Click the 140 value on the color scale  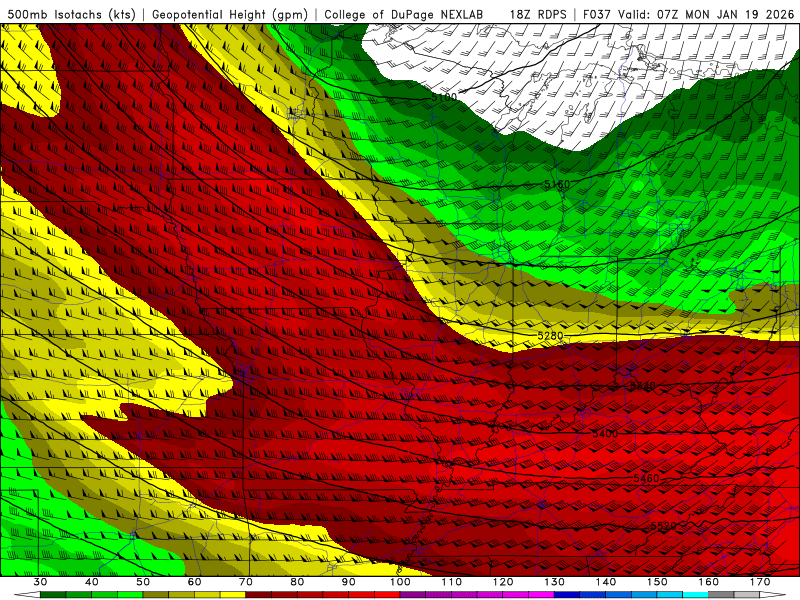(606, 582)
